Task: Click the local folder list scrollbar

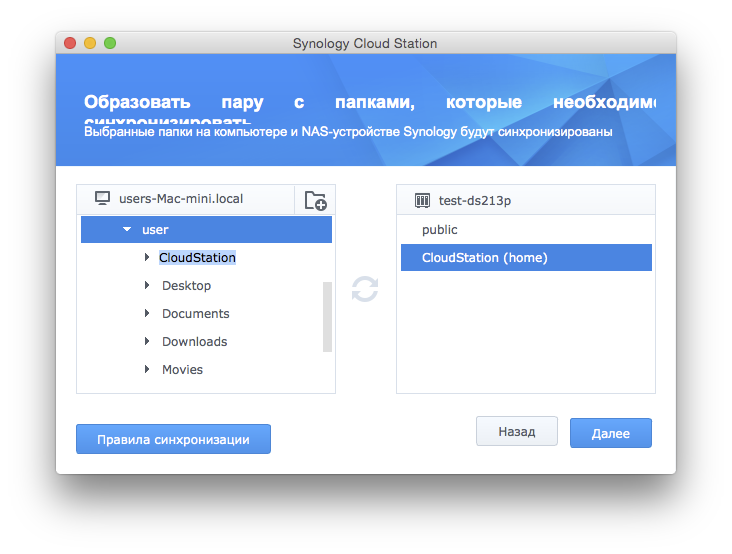Action: point(327,317)
